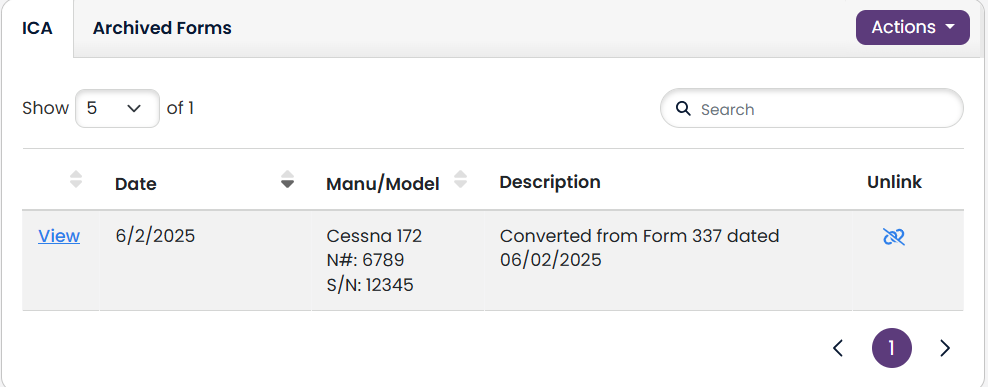Sort by the Date column arrows
Viewport: 988px width, 387px height.
[x=287, y=180]
